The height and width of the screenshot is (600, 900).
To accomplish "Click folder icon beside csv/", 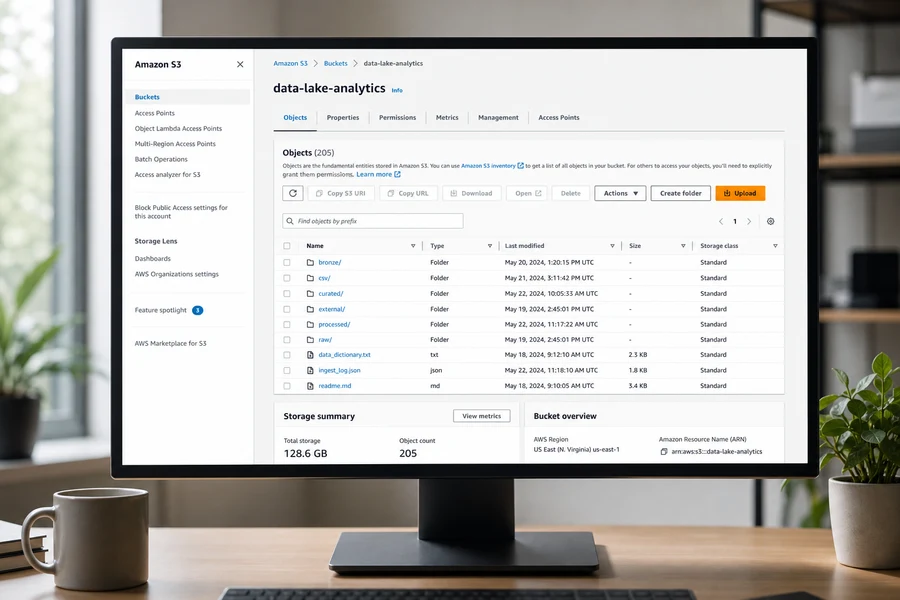I will [x=310, y=278].
